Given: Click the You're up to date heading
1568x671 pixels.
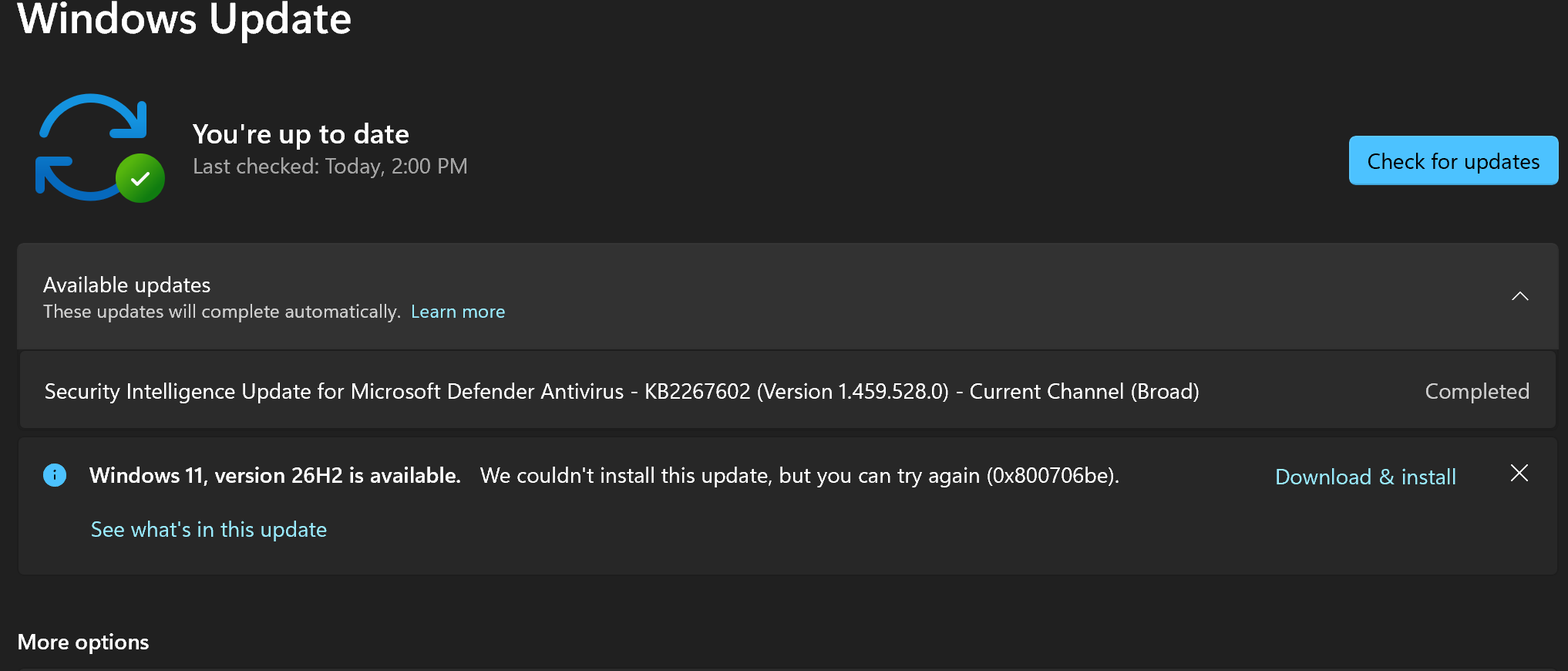Looking at the screenshot, I should [x=301, y=134].
